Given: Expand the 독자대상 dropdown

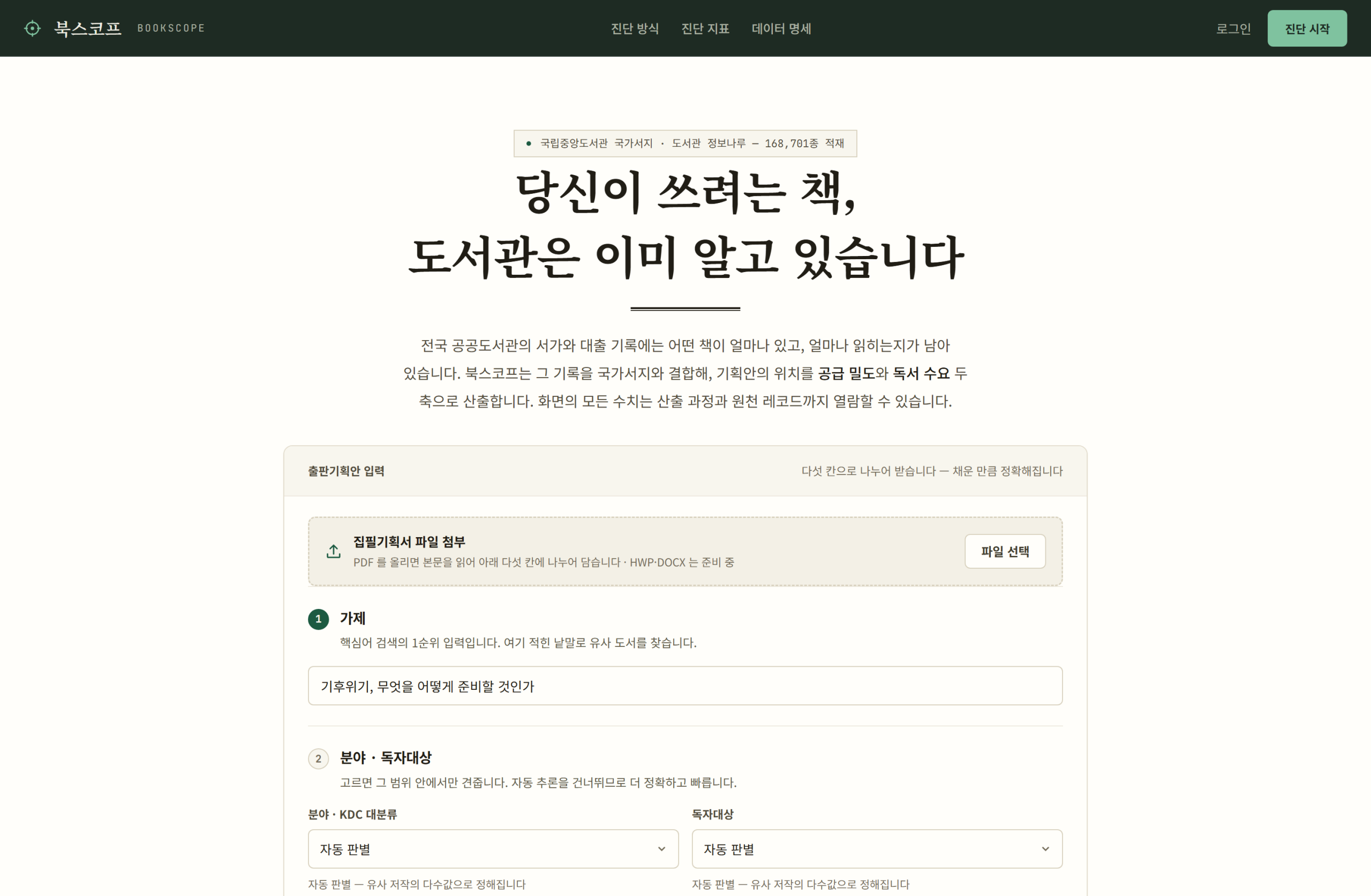Looking at the screenshot, I should (x=877, y=849).
